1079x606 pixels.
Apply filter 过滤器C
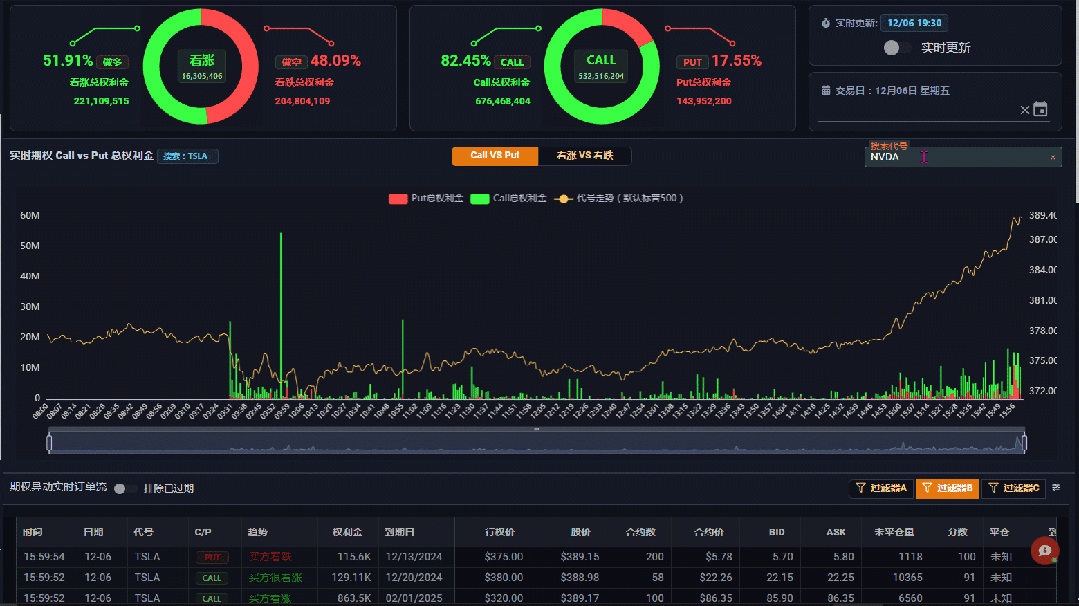pos(1013,488)
